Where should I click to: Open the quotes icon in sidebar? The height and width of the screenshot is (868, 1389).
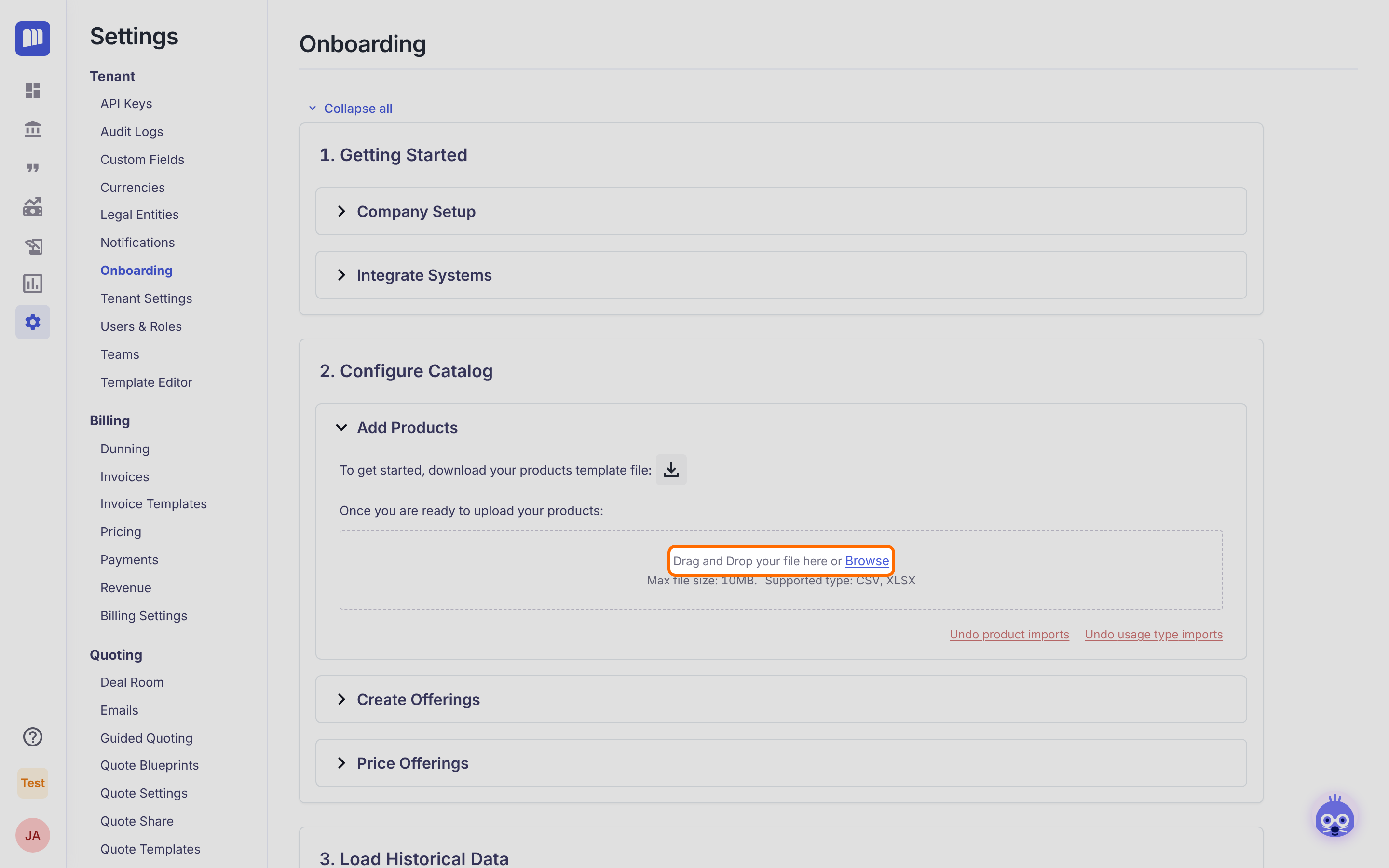tap(33, 168)
